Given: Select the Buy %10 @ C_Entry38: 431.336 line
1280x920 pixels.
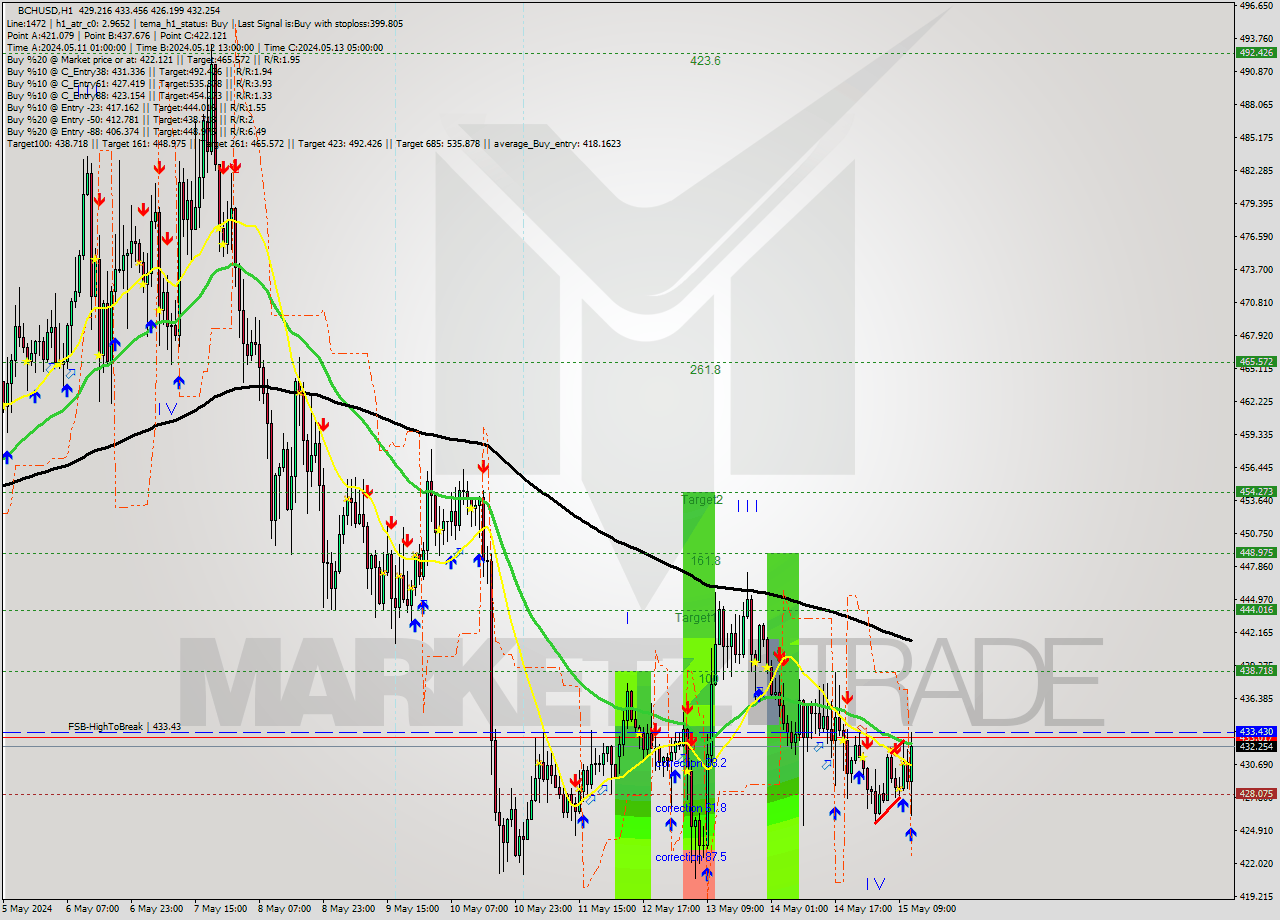Looking at the screenshot, I should point(139,72).
